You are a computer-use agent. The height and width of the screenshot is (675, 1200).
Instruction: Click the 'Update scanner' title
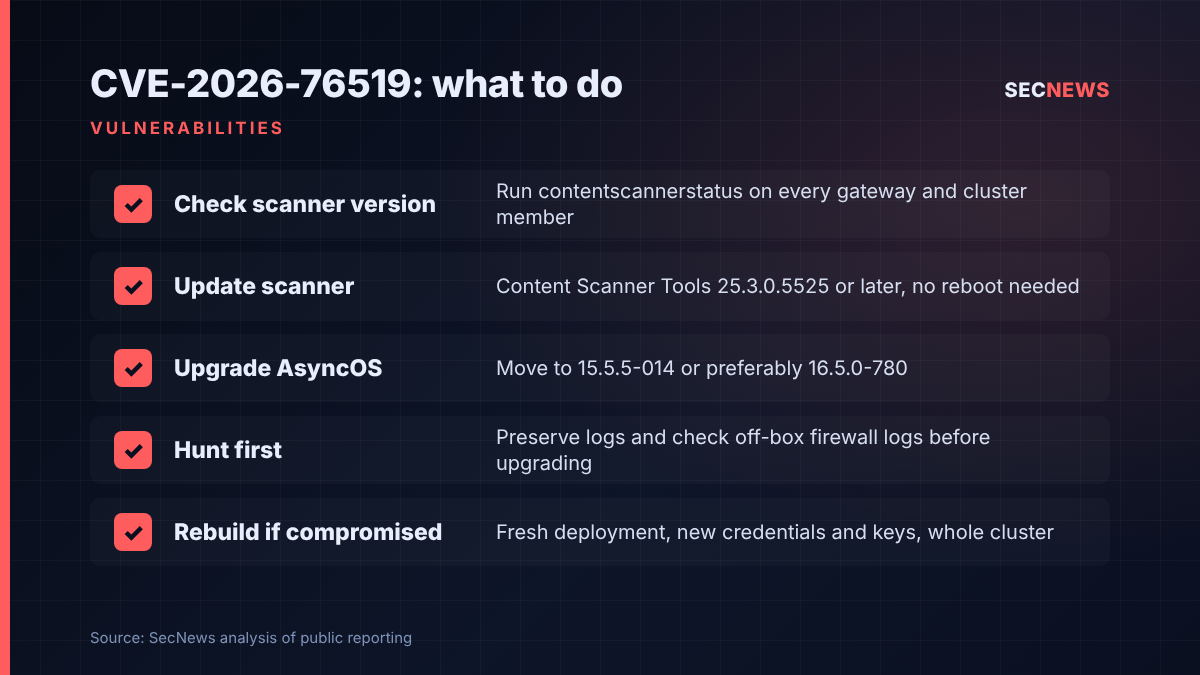(264, 286)
